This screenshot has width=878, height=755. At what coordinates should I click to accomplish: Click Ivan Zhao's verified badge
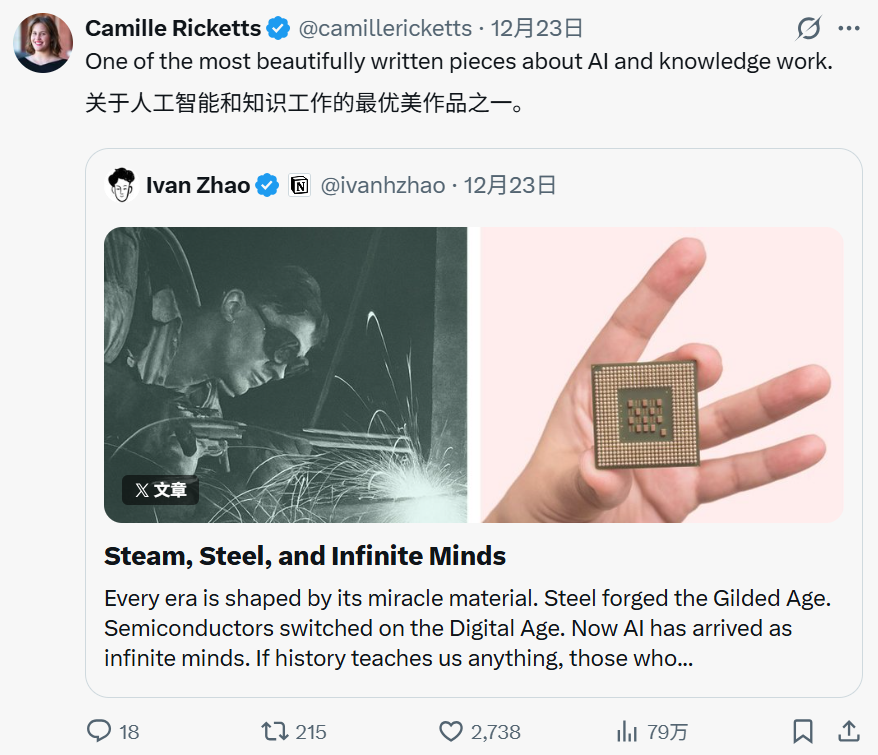point(267,185)
